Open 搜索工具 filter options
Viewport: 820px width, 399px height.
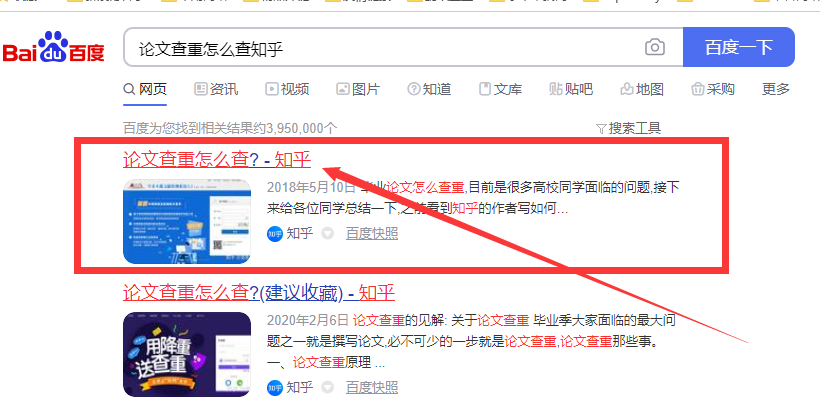point(629,128)
